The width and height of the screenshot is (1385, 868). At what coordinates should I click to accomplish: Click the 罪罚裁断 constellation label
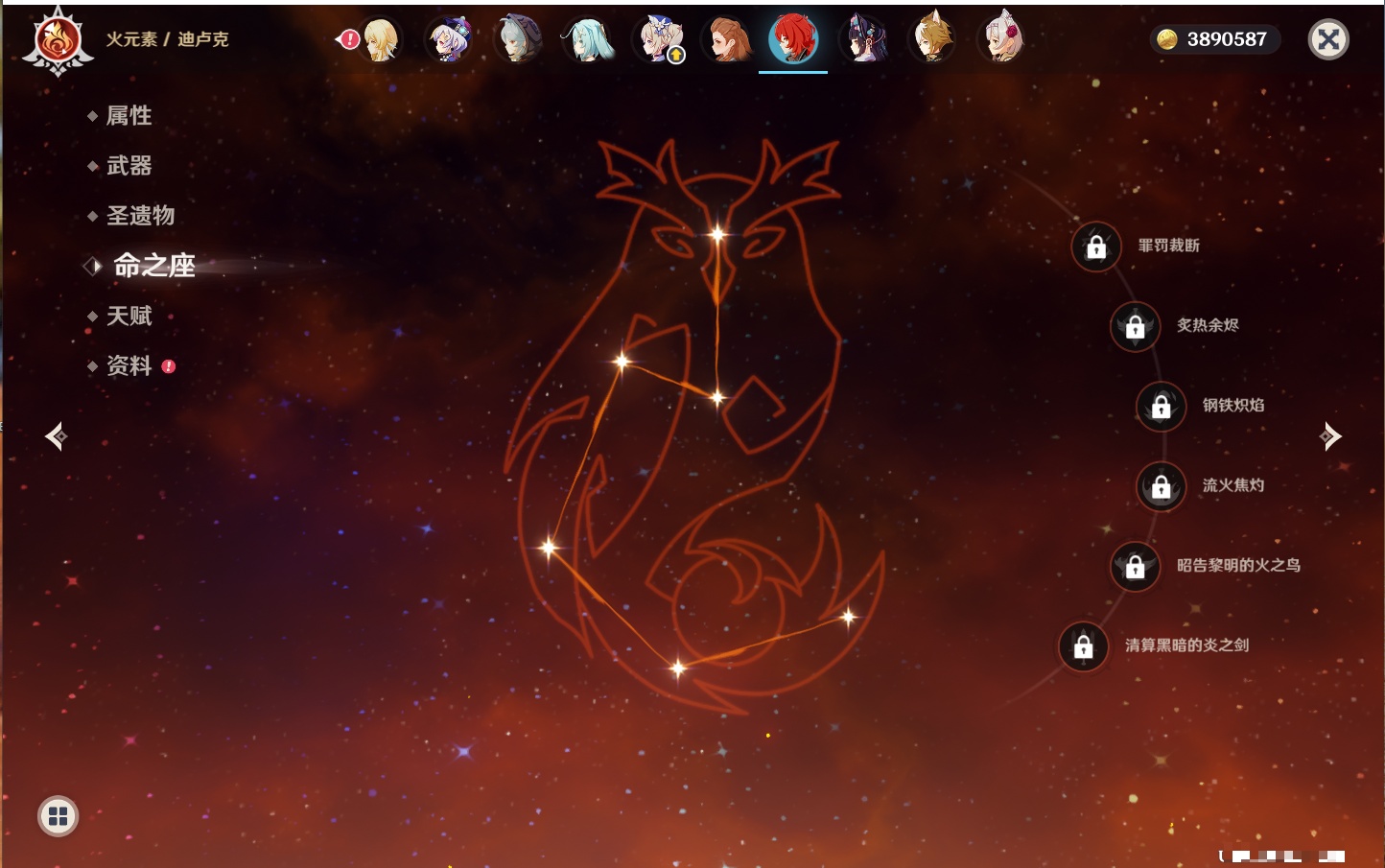pyautogui.click(x=1168, y=246)
